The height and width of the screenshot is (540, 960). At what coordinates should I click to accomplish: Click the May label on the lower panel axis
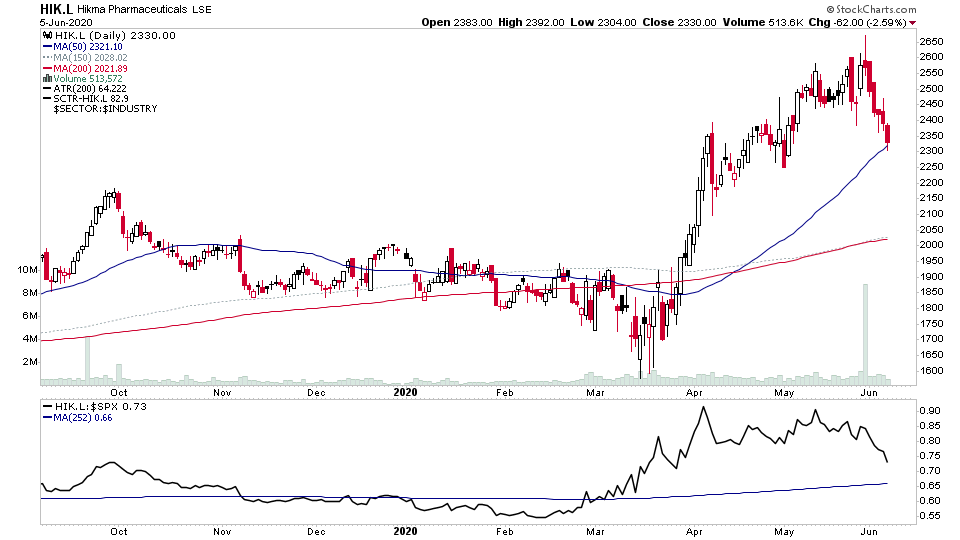[x=784, y=531]
